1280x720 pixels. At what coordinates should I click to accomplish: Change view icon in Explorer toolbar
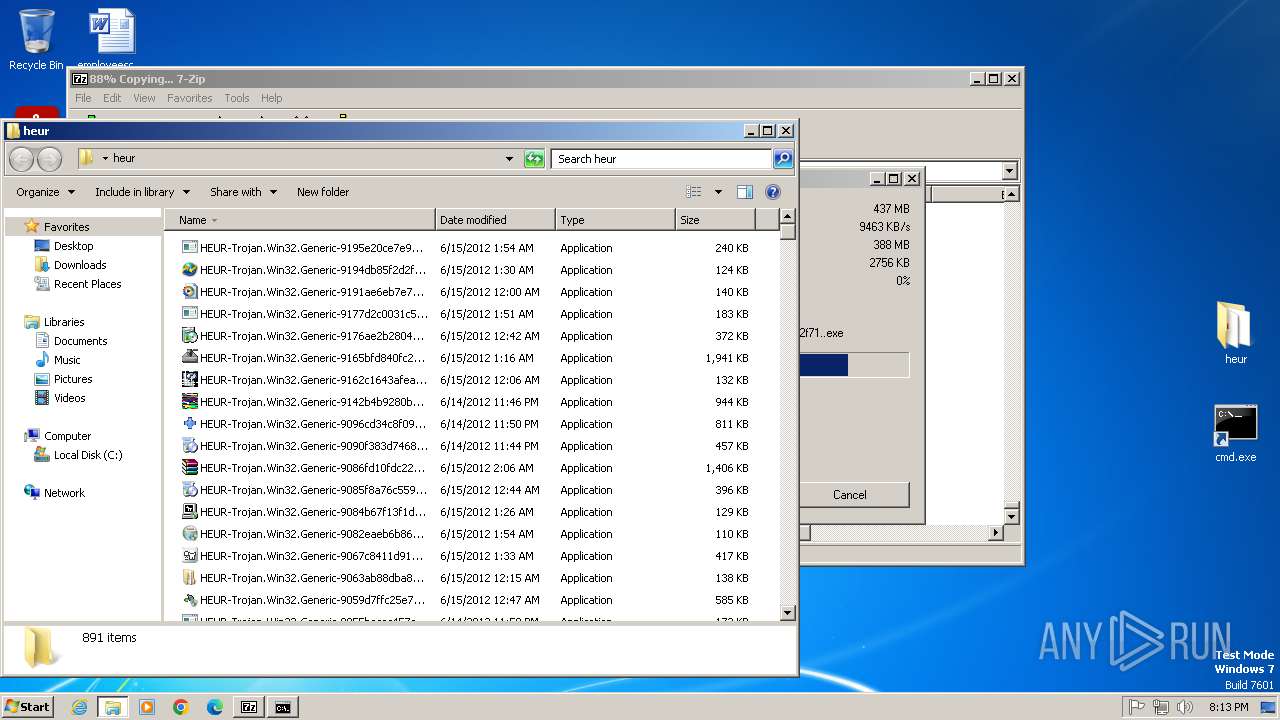tap(693, 192)
